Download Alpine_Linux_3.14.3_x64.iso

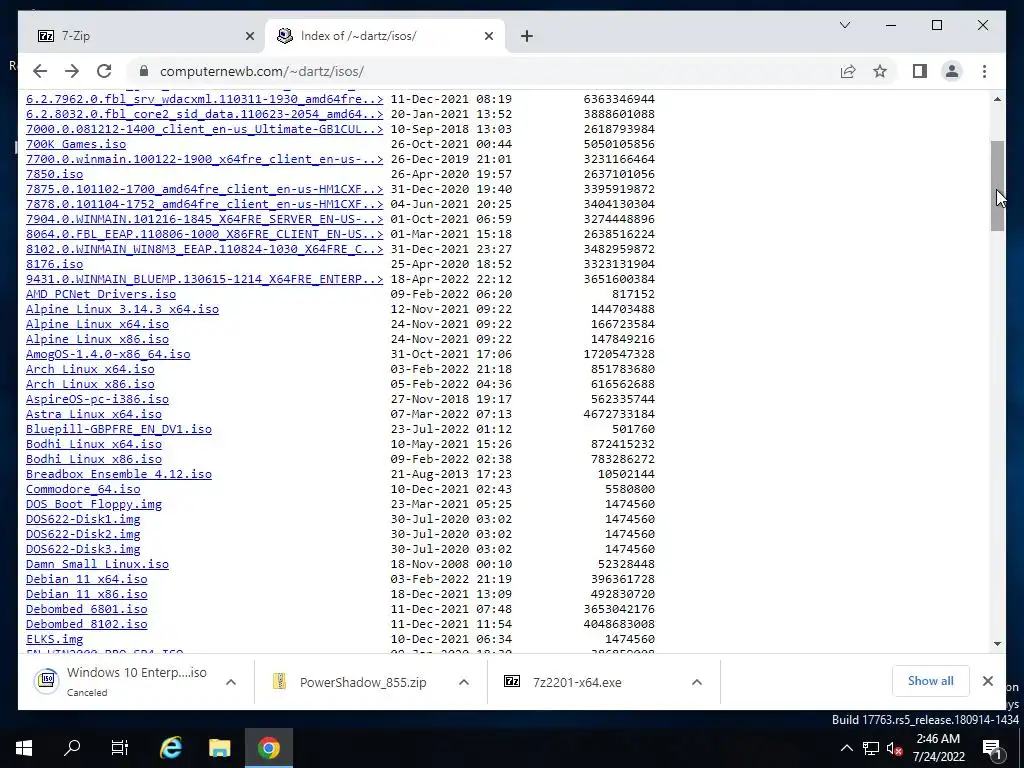coord(122,309)
